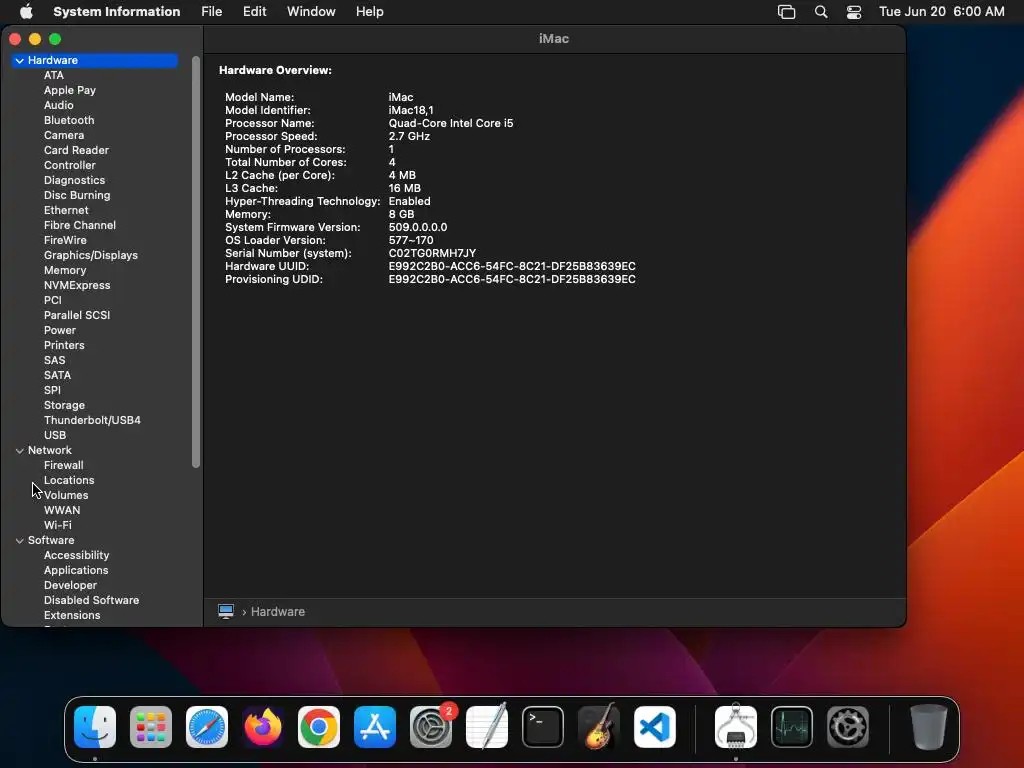Click the Stage Manager menu bar icon
This screenshot has width=1024, height=768.
click(786, 12)
